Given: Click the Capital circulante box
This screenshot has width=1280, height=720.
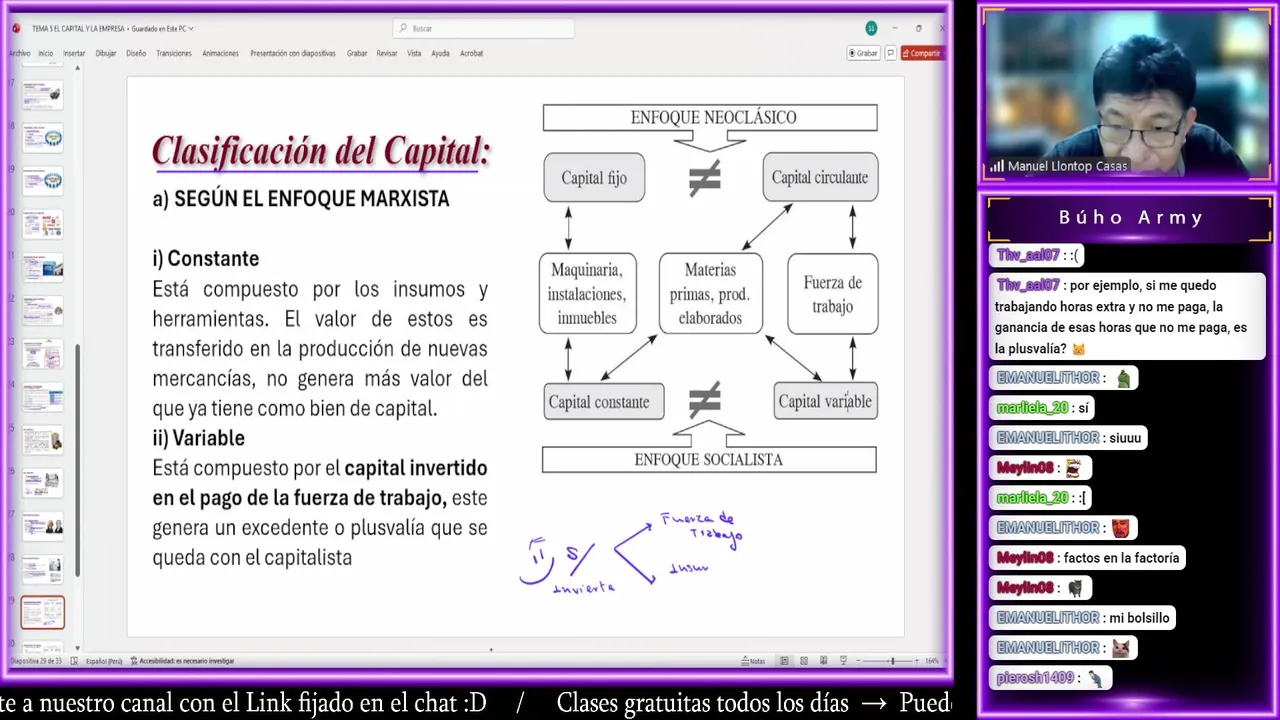Looking at the screenshot, I should click(820, 177).
